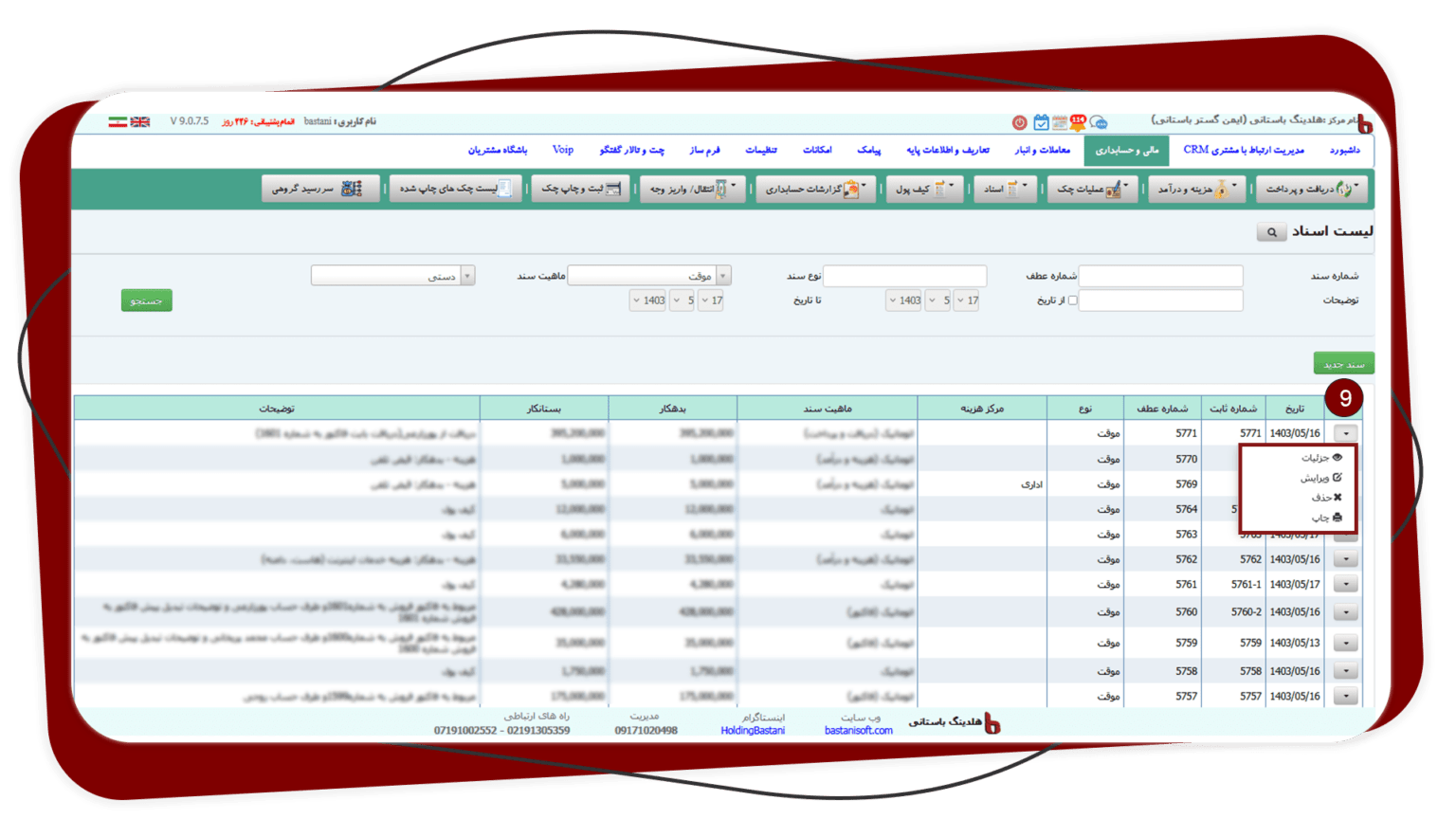Open the calendar checkmark tasks icon

coord(1041,122)
